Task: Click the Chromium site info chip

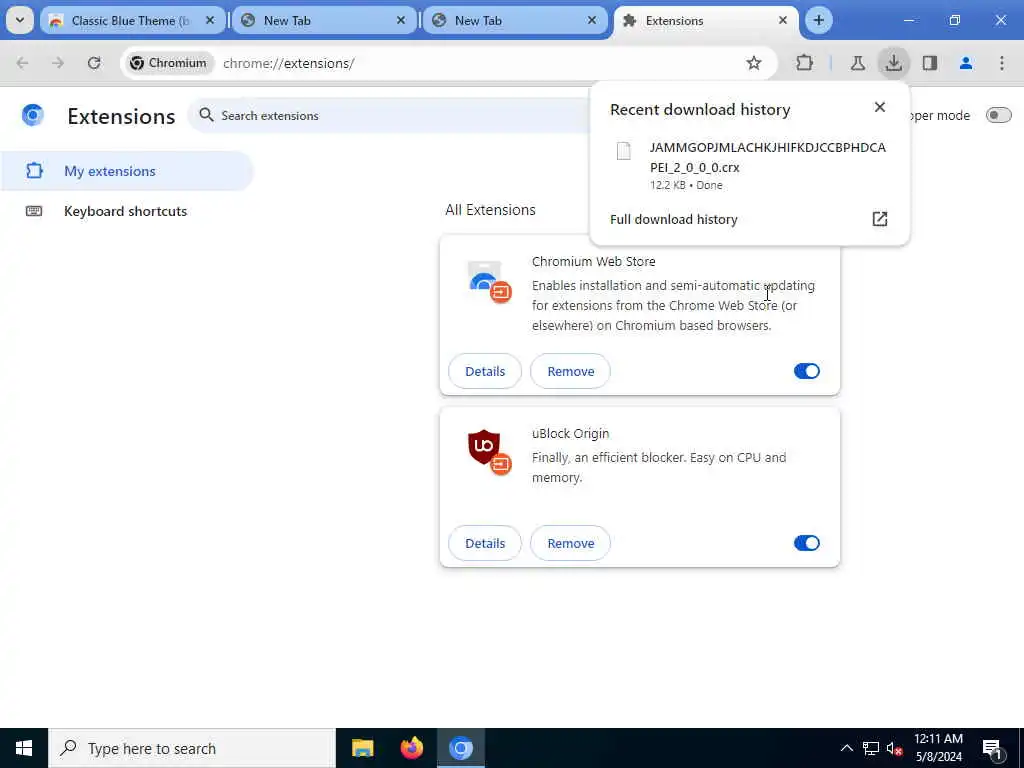Action: [169, 63]
